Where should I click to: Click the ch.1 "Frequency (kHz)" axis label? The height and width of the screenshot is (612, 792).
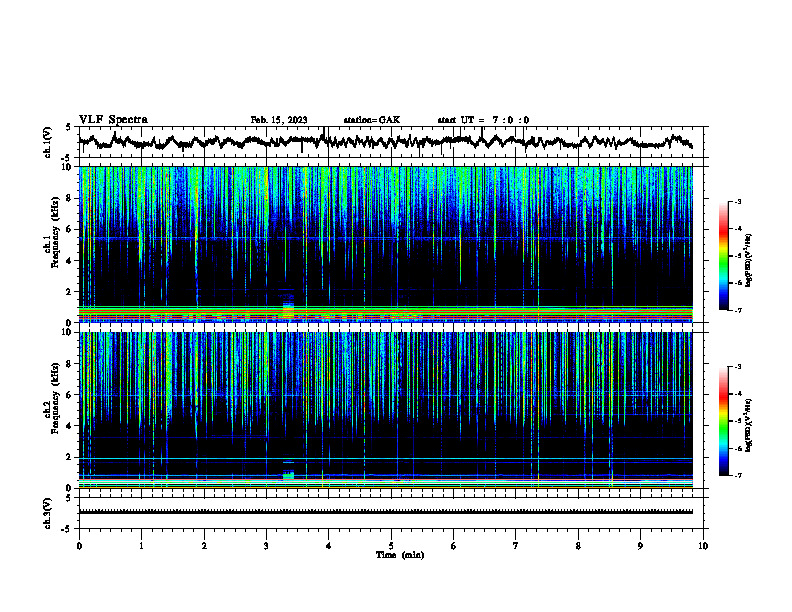pos(57,232)
